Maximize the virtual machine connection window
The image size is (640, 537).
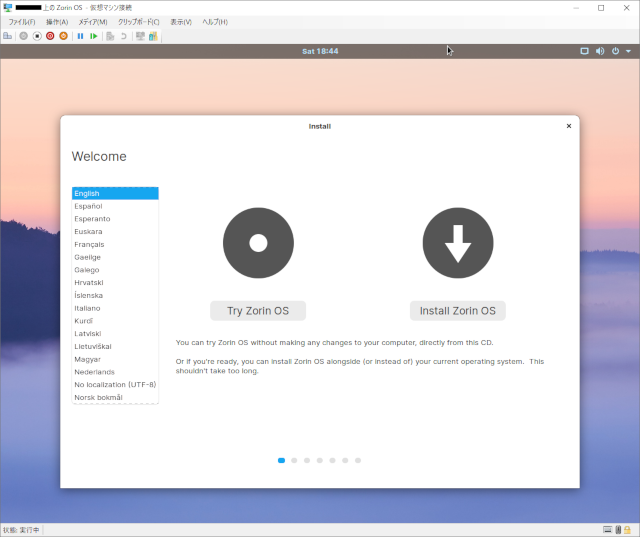pos(601,8)
